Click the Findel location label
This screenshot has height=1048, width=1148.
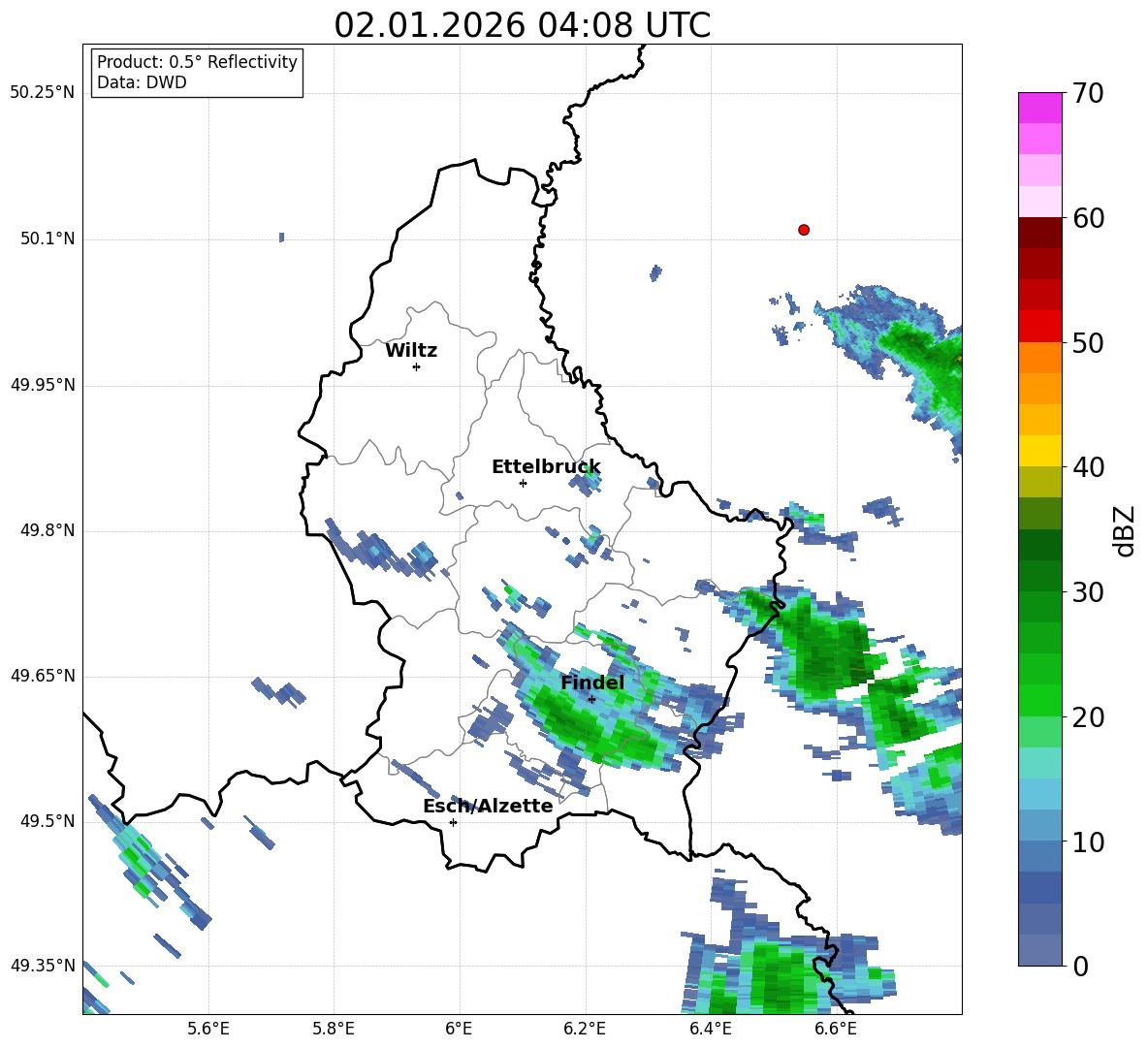pyautogui.click(x=592, y=683)
